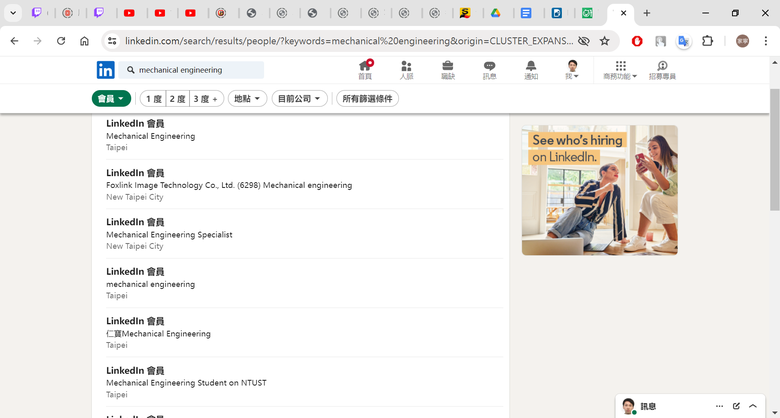Open the 目前公司 current company dropdown
The image size is (780, 418).
coord(299,99)
